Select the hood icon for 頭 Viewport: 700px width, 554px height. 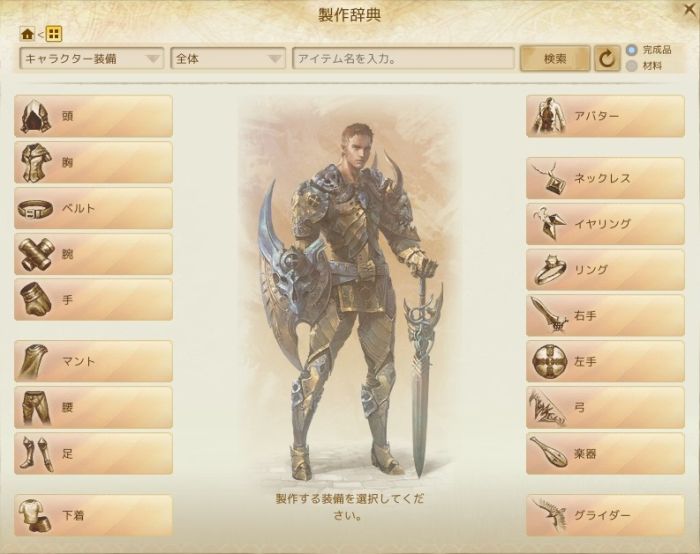pos(37,117)
